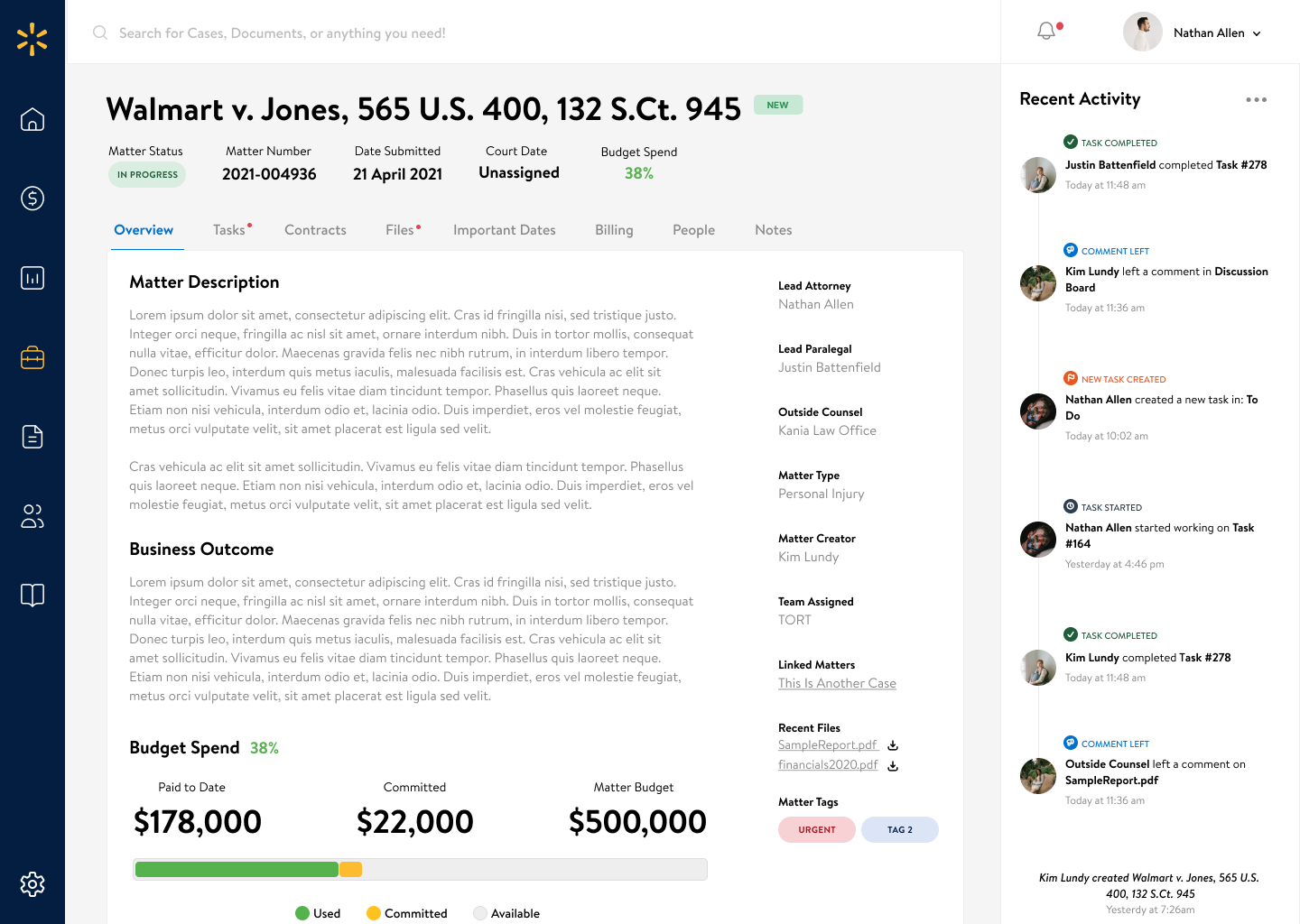Click Matter Type value Personal Injury

point(822,494)
